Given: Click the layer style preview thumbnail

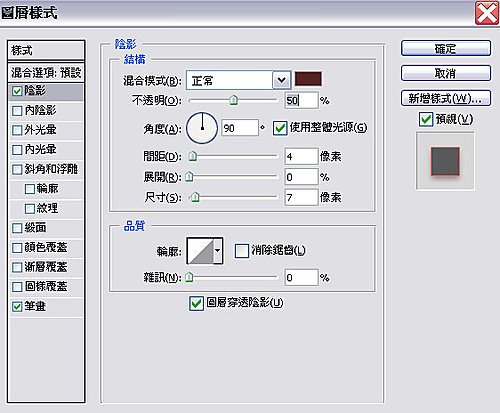Looking at the screenshot, I should tap(445, 161).
